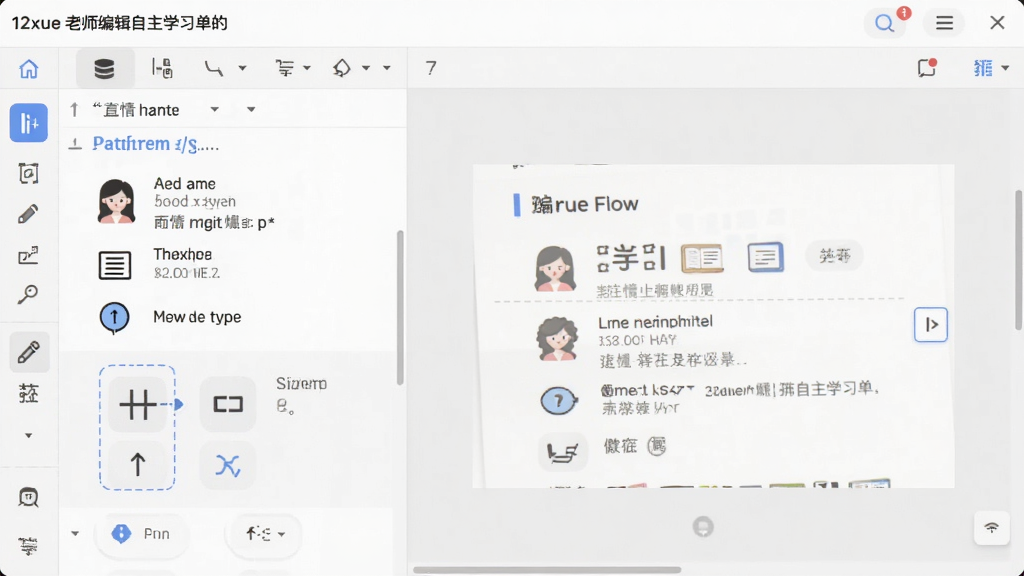Click the left panel vertical scrollbar
The height and width of the screenshot is (576, 1024).
[400, 307]
